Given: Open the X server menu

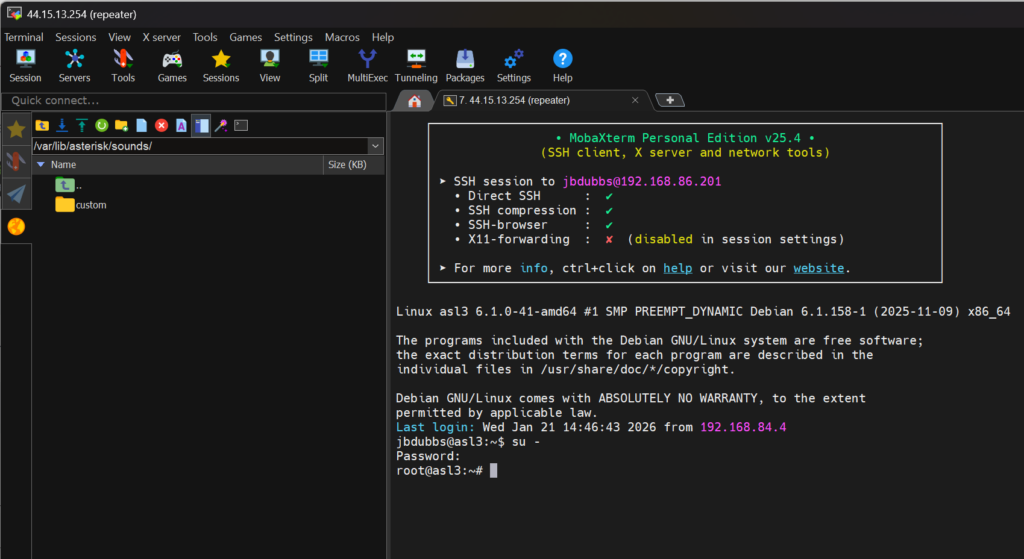Looking at the screenshot, I should pyautogui.click(x=161, y=37).
